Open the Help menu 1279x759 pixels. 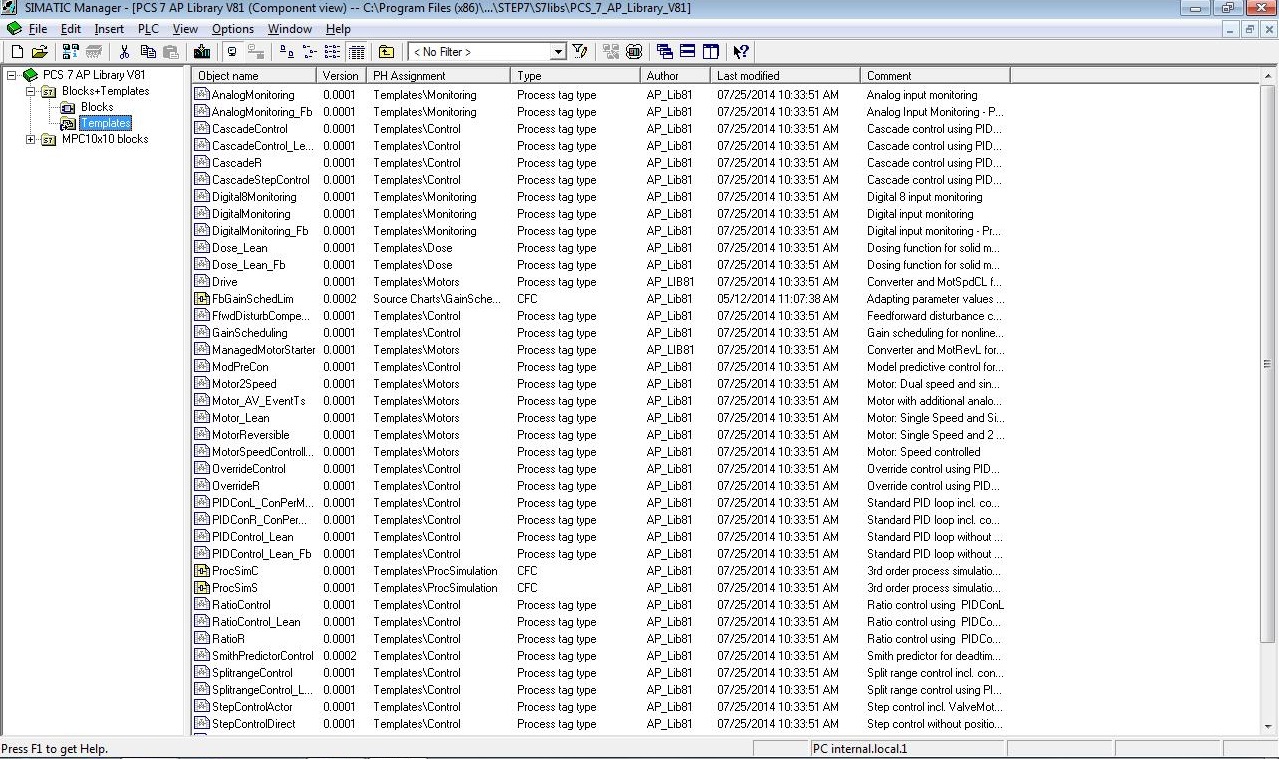point(338,29)
